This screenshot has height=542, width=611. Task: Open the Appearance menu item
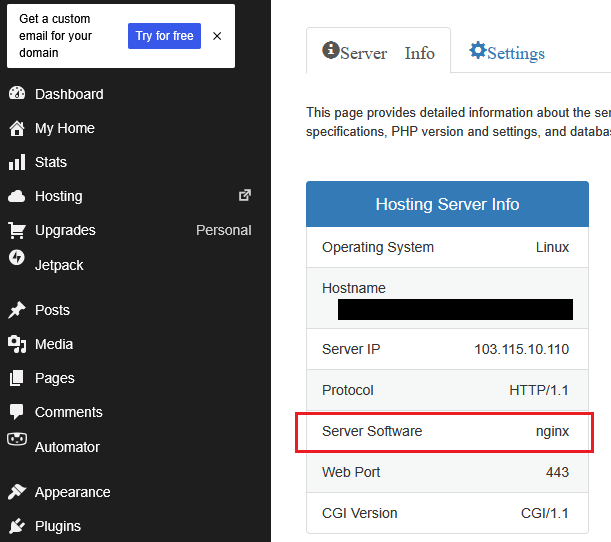pos(72,492)
